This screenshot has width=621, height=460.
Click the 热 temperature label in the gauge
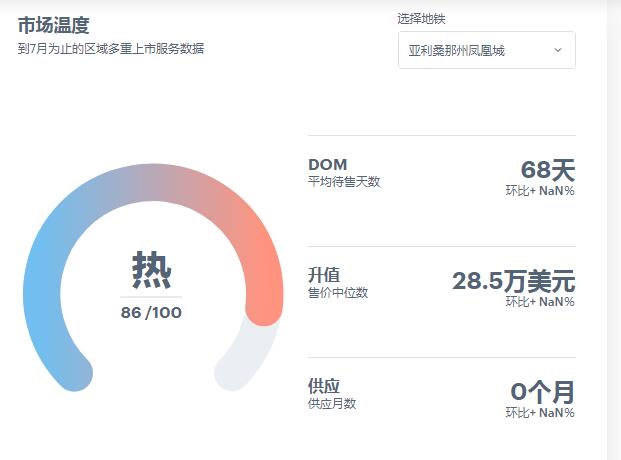[x=152, y=270]
